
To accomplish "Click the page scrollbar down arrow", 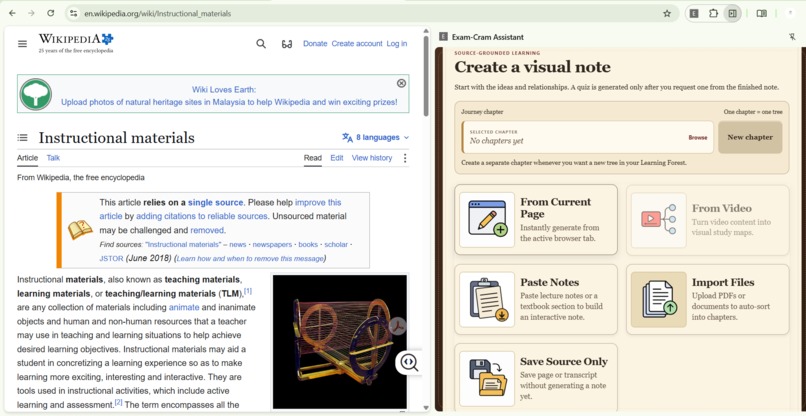I will click(426, 408).
